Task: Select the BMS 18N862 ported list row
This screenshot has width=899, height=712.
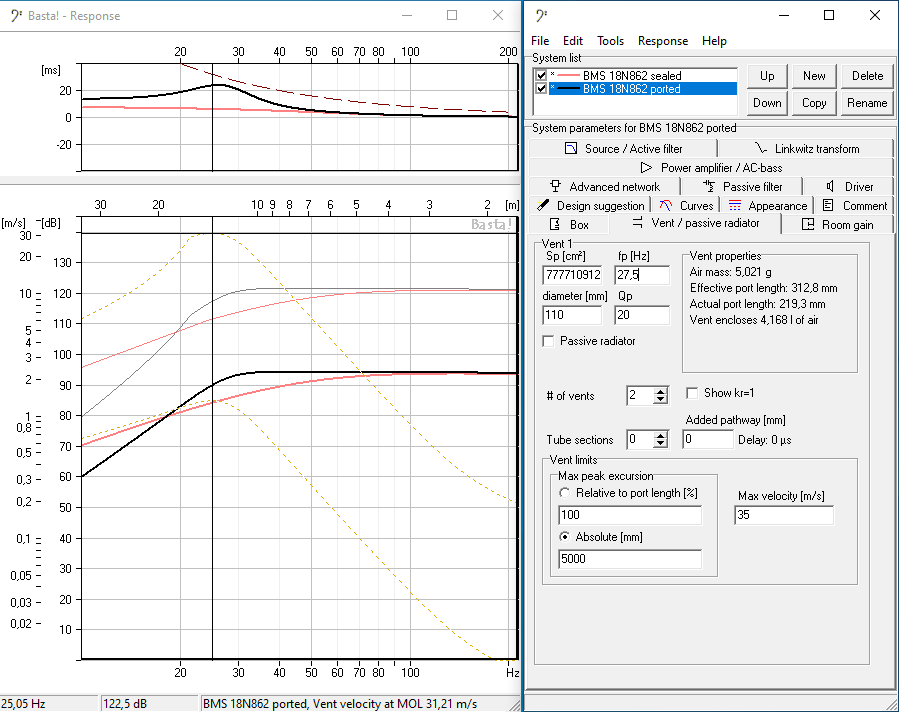Action: tap(643, 89)
